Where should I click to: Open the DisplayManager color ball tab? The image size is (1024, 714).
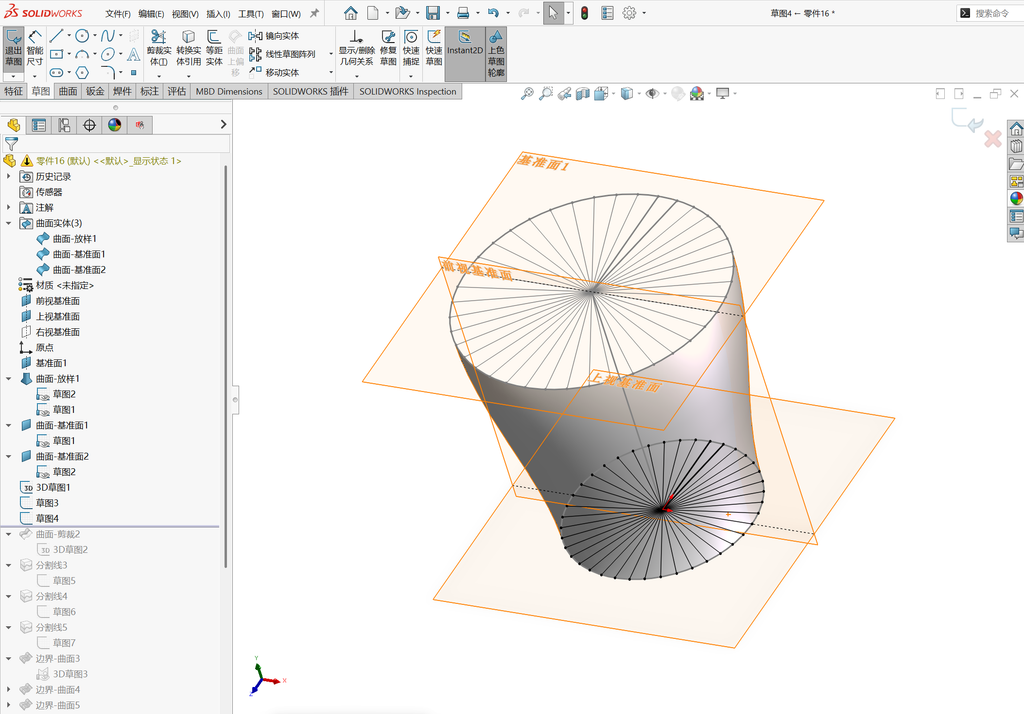click(115, 125)
